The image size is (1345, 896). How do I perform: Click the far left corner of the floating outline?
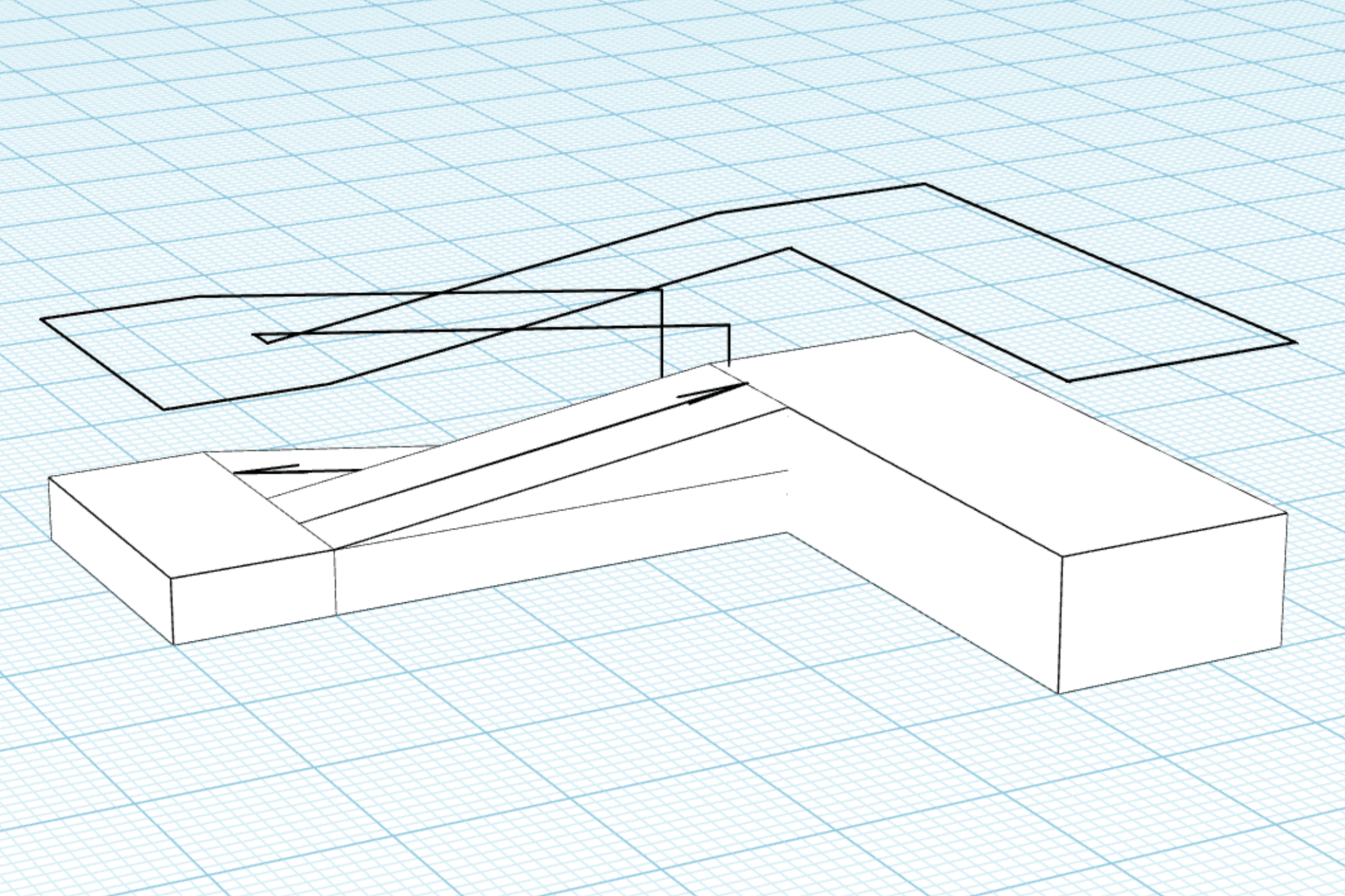tap(42, 319)
